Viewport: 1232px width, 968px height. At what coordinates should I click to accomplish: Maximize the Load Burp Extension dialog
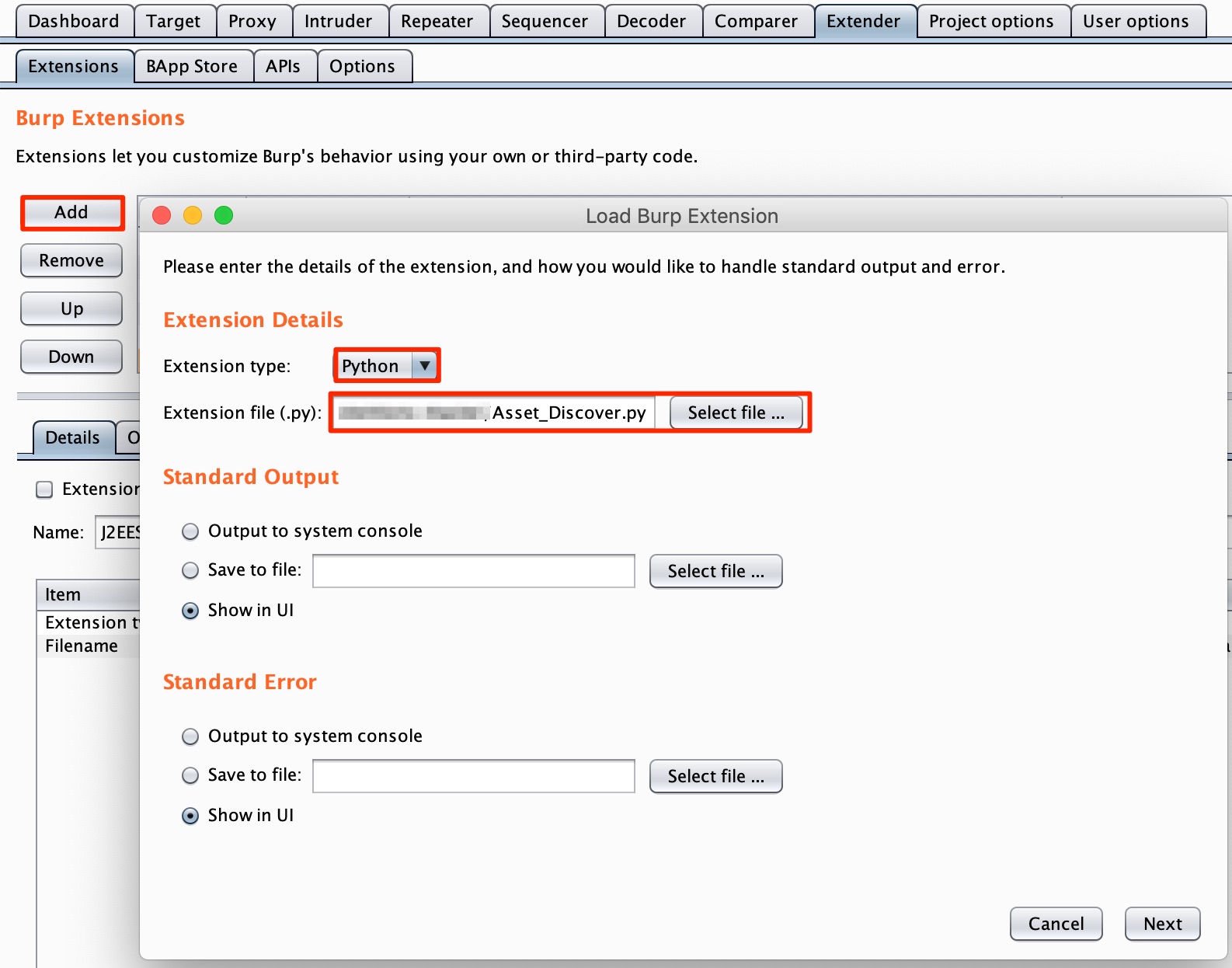[x=224, y=215]
